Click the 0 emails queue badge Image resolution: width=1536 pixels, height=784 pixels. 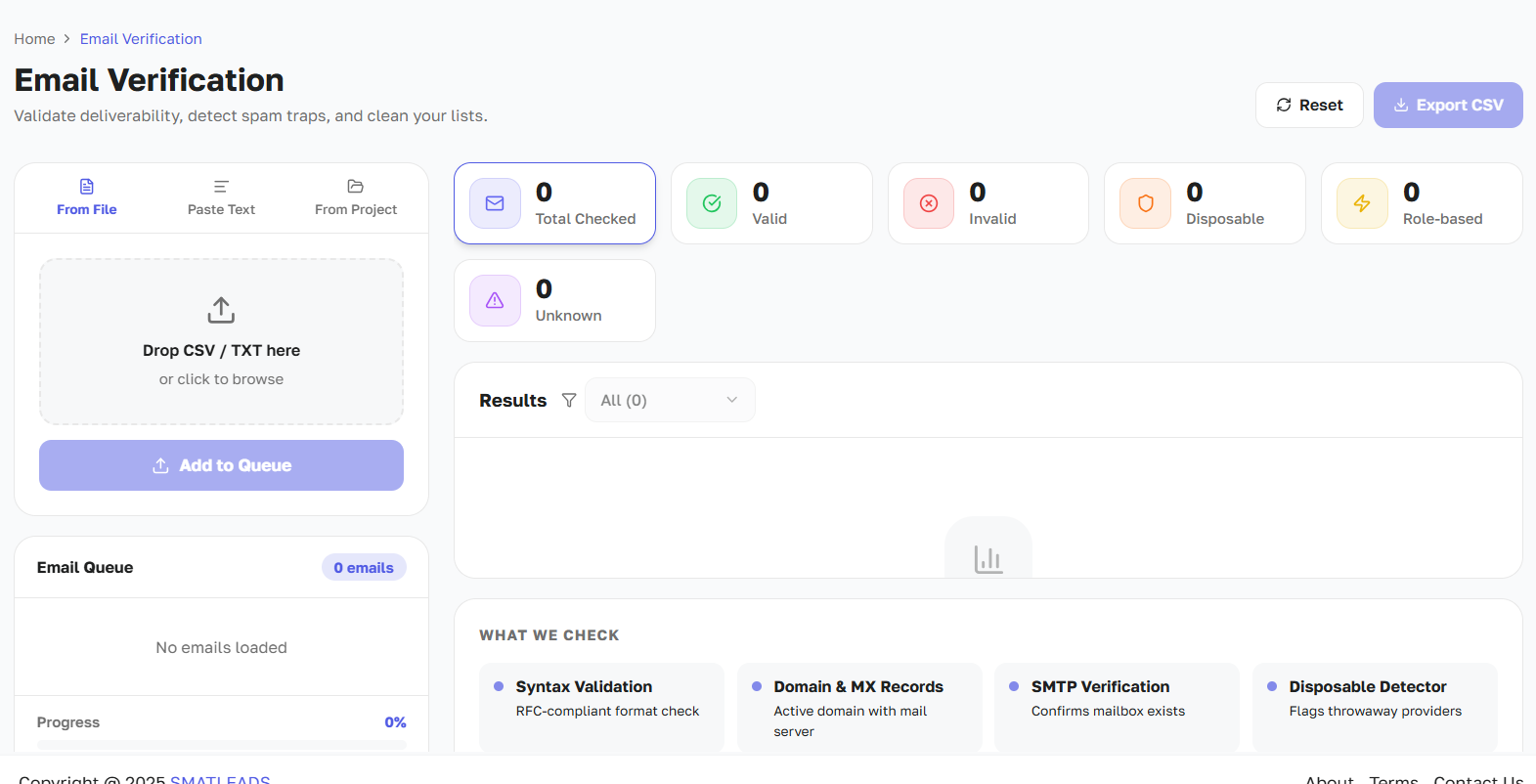(364, 568)
